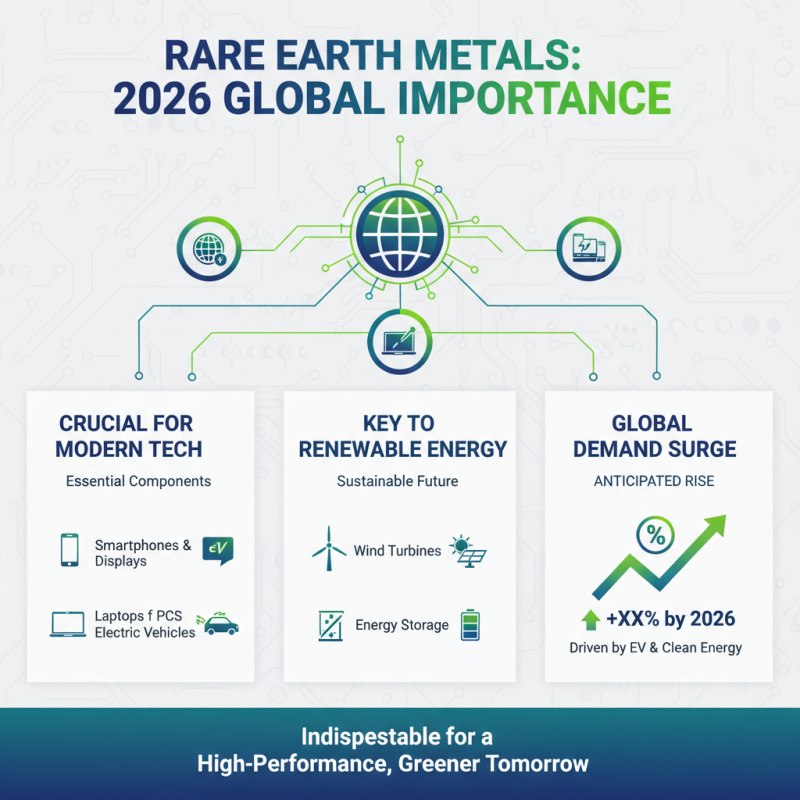The width and height of the screenshot is (800, 800).
Task: Click the Sustainable Future subtitle
Action: pyautogui.click(x=397, y=481)
